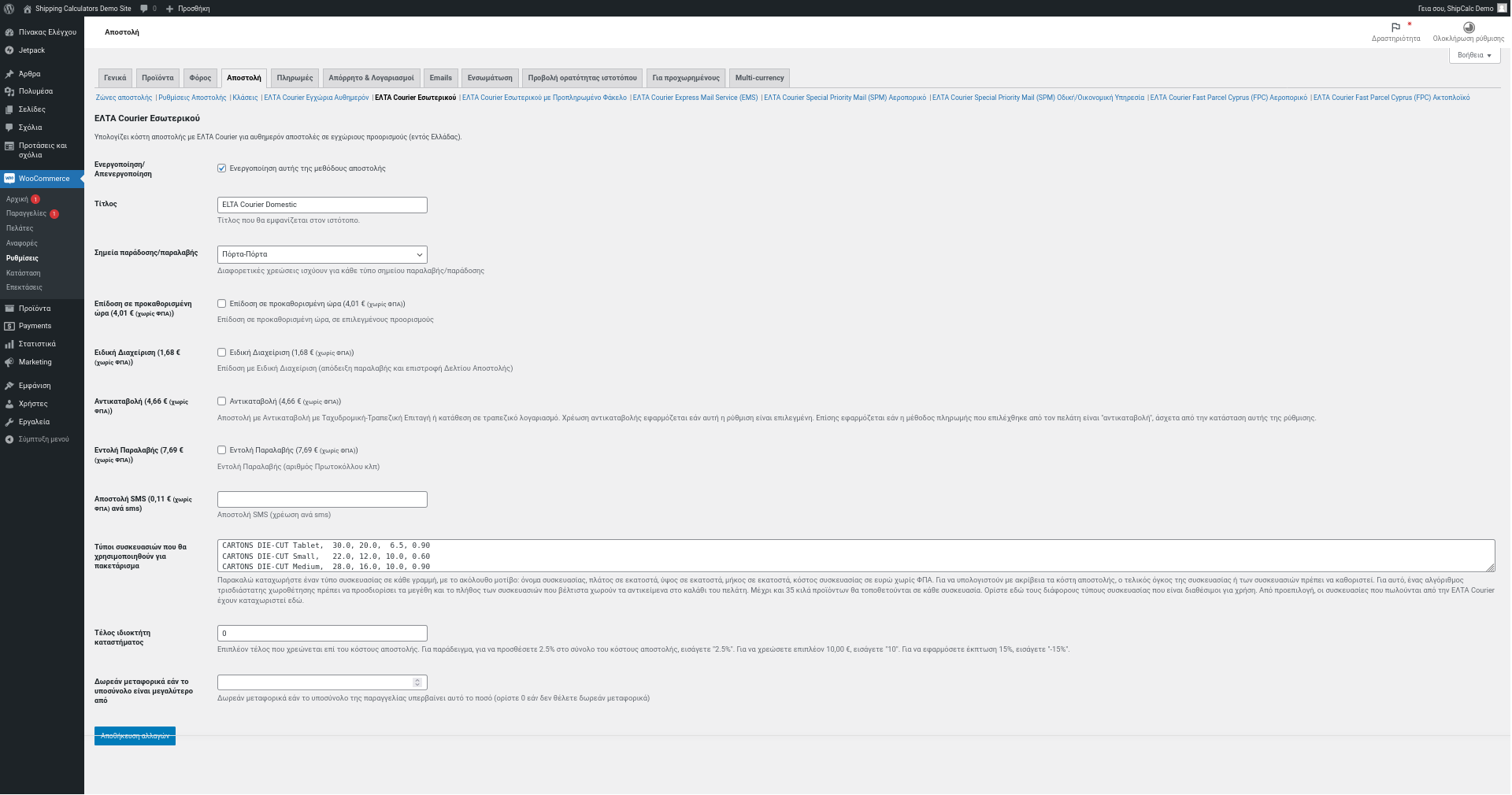Open Σελίδες pages icon

coord(9,109)
